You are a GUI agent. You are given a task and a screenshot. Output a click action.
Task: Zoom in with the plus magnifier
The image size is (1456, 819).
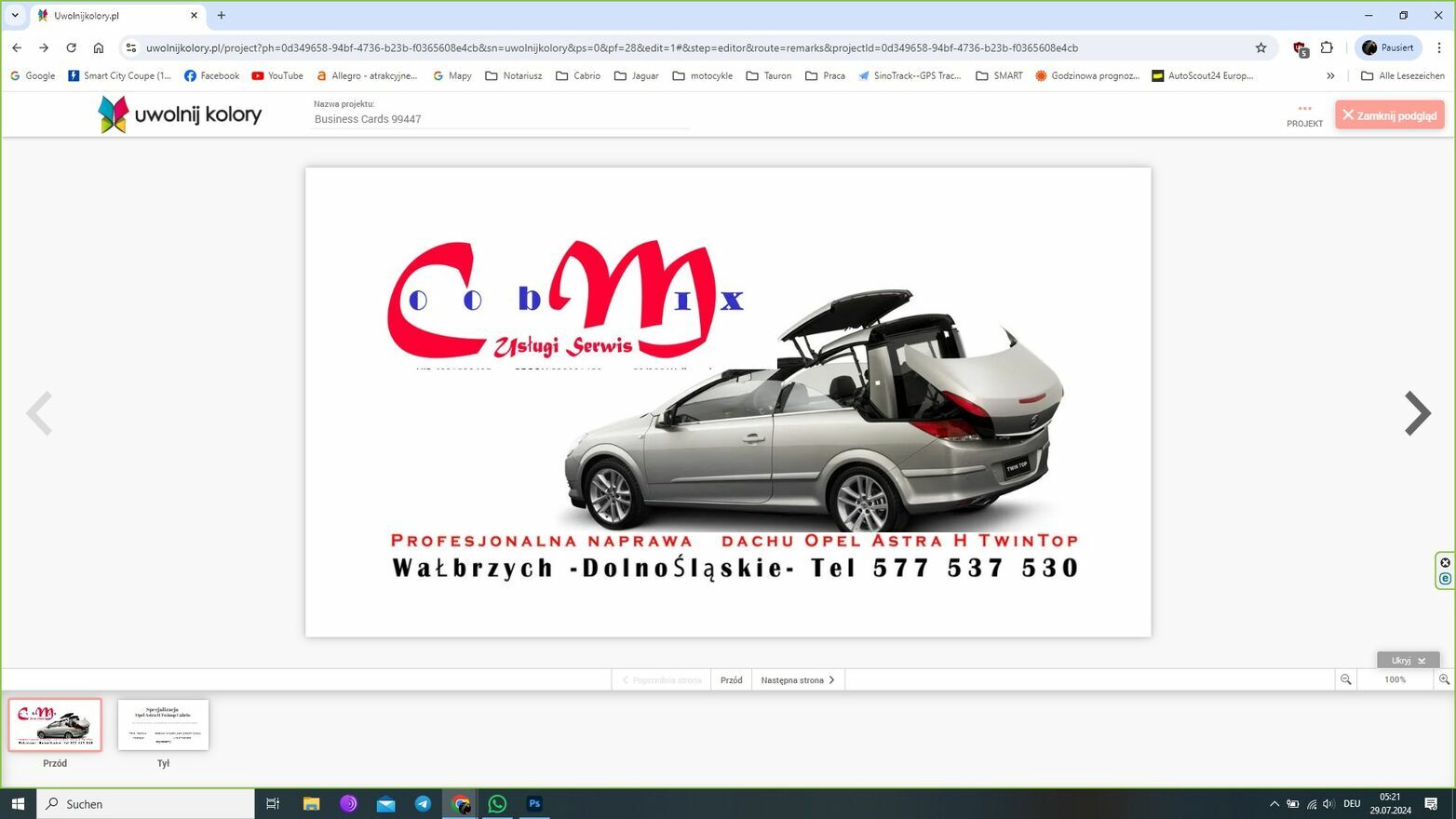coord(1444,680)
